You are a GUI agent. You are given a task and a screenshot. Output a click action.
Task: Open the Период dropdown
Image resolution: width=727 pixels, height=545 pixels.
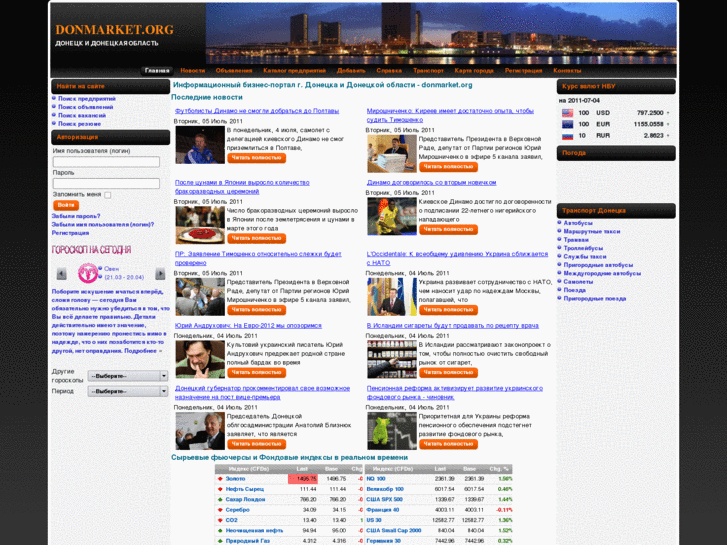[128, 391]
